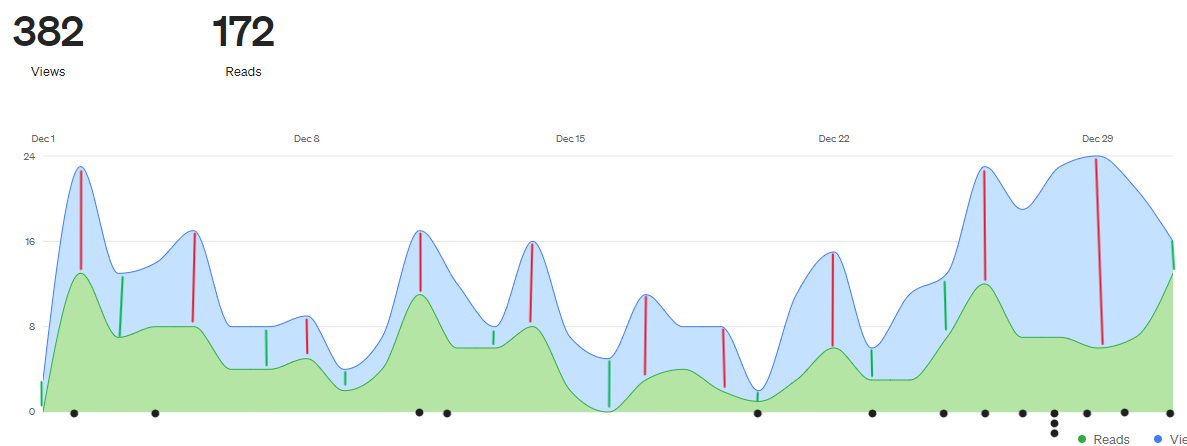This screenshot has height=446, width=1187.
Task: Click the Dec 8 date label
Action: click(307, 139)
